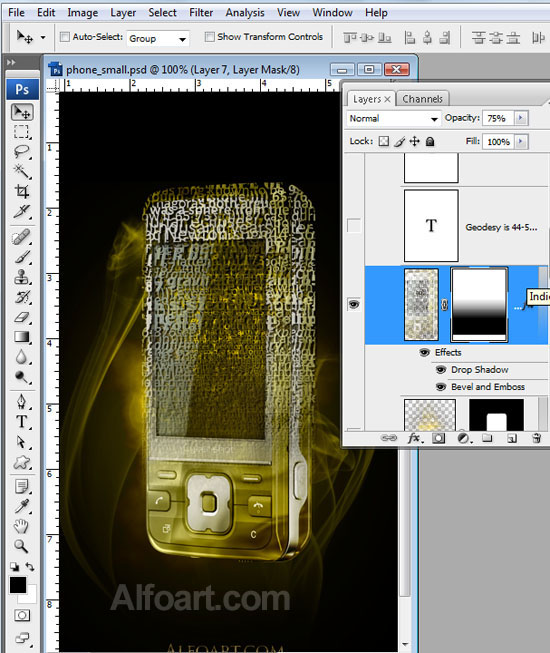Select the Dodge tool
Image resolution: width=550 pixels, height=653 pixels.
[21, 377]
